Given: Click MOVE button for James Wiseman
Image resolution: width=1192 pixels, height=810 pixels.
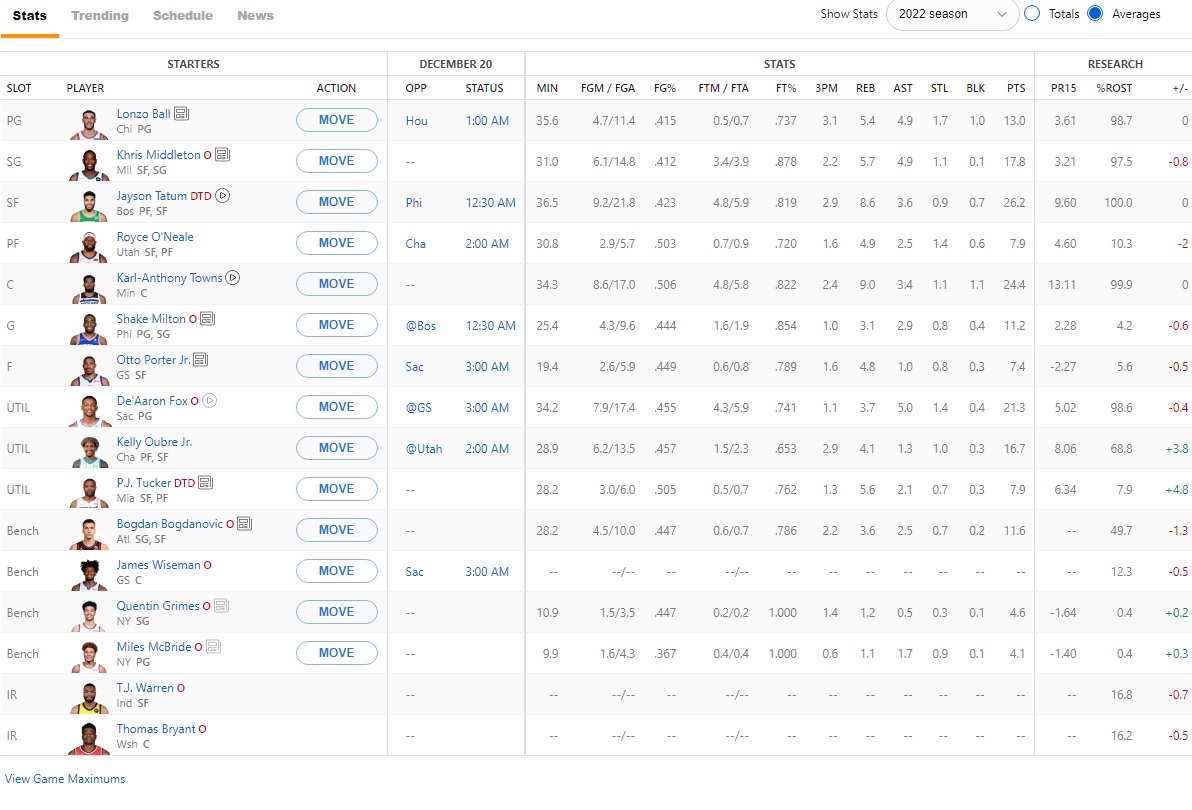Looking at the screenshot, I should [x=337, y=571].
